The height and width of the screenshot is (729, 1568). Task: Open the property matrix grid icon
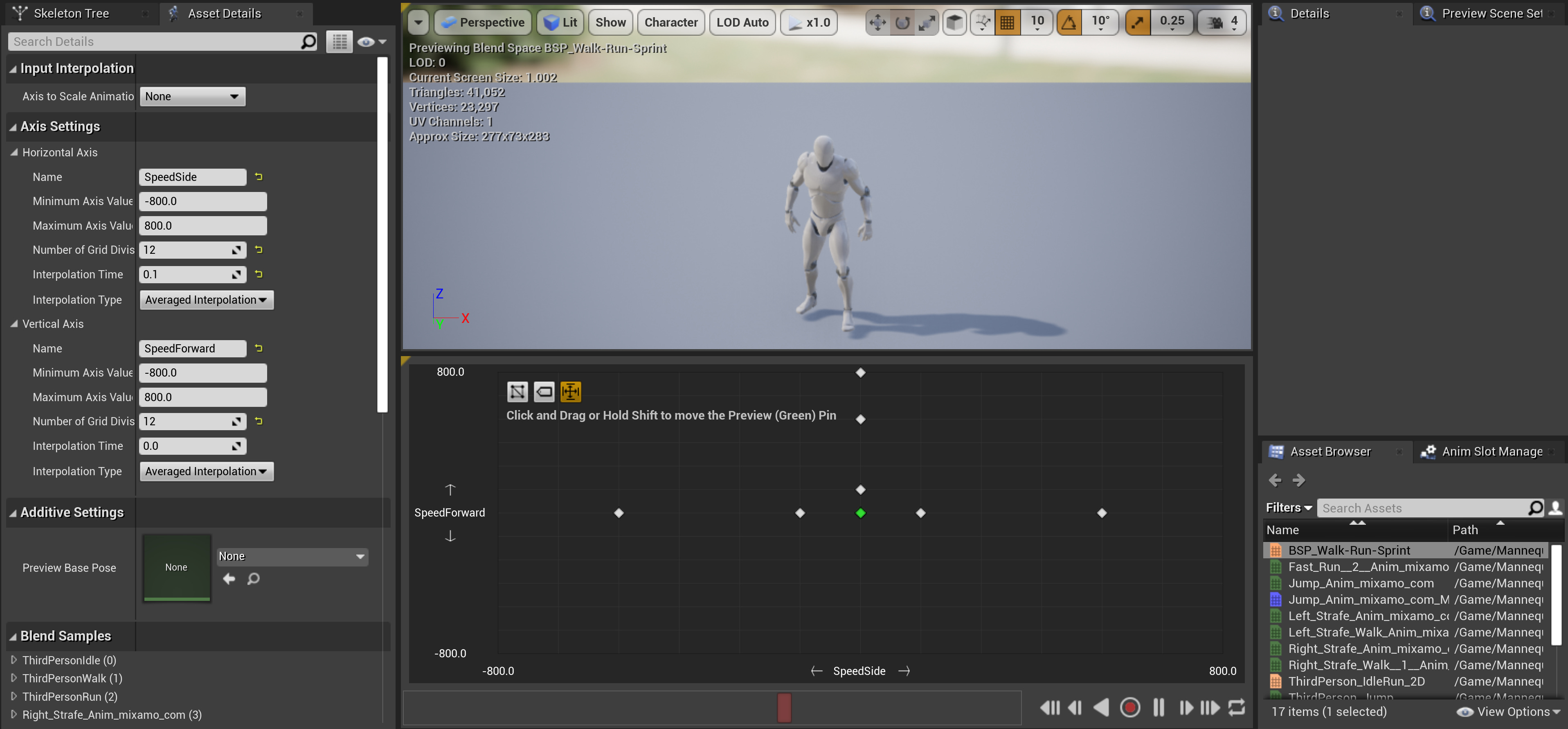click(x=340, y=41)
